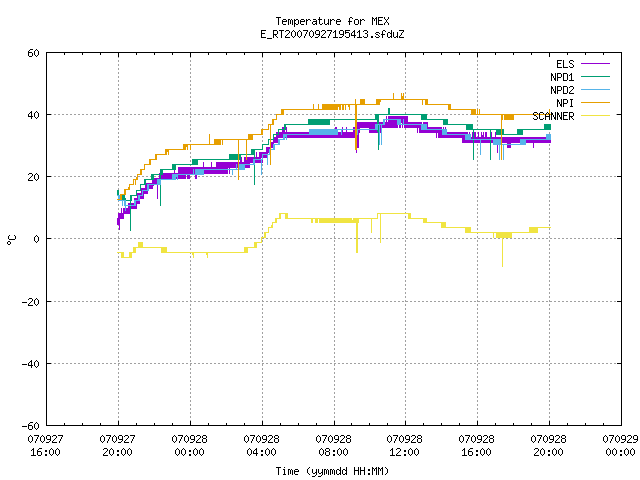Click the NPD1 legend label

[x=562, y=77]
